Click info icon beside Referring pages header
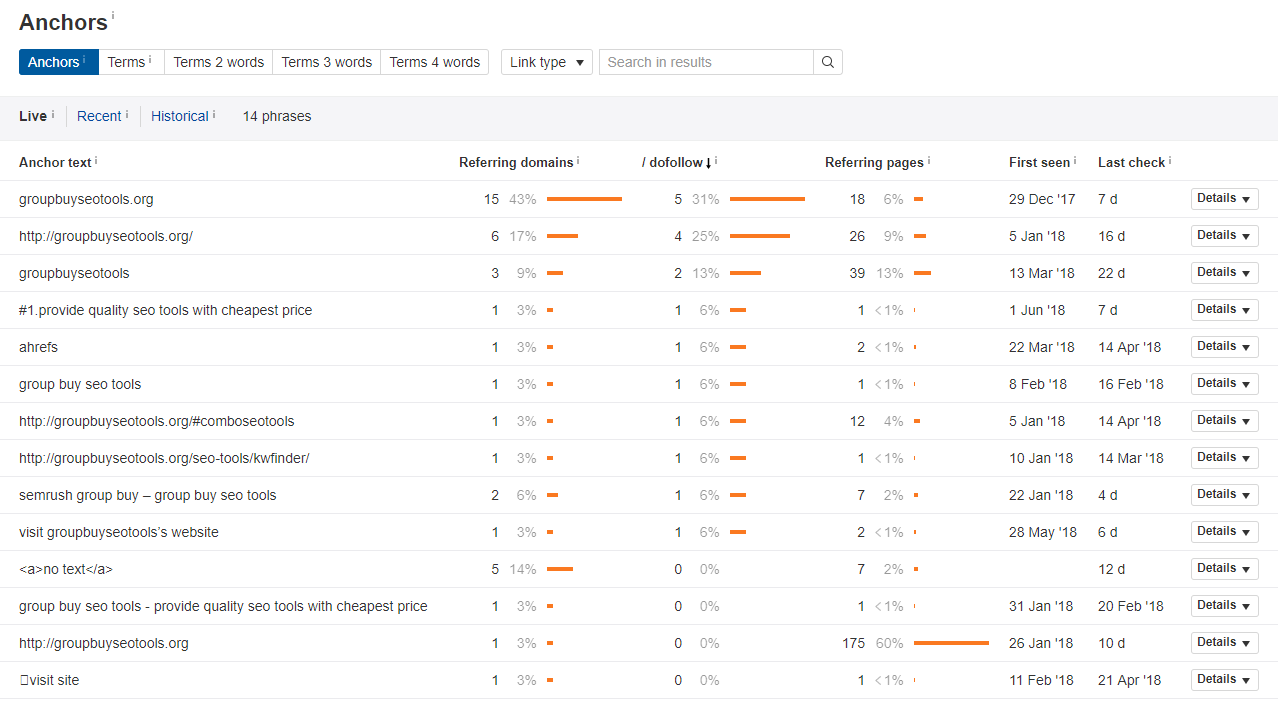Image resolution: width=1278 pixels, height=705 pixels. pyautogui.click(x=929, y=160)
